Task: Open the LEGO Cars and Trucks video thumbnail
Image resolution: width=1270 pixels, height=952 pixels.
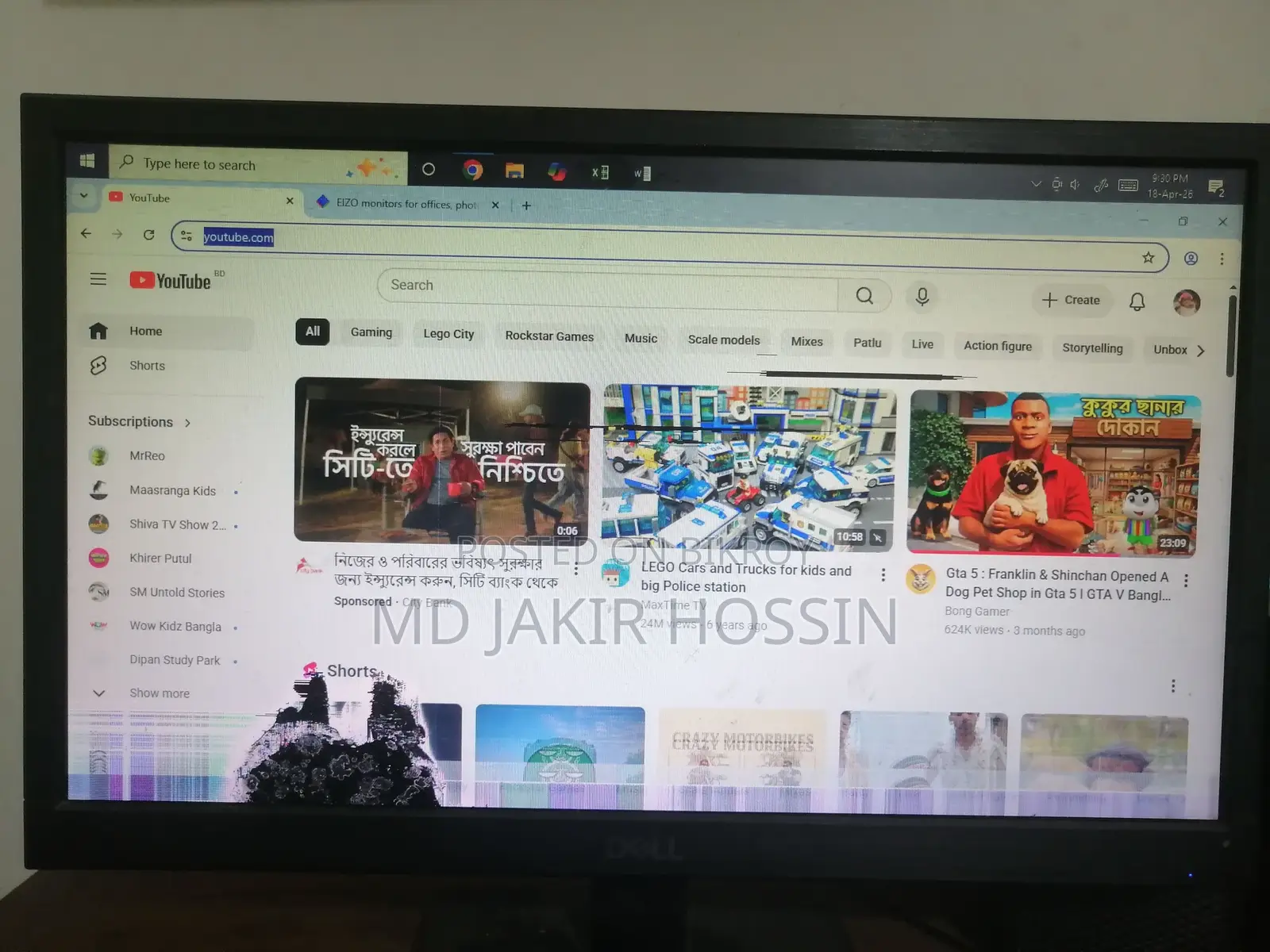Action: tap(749, 468)
